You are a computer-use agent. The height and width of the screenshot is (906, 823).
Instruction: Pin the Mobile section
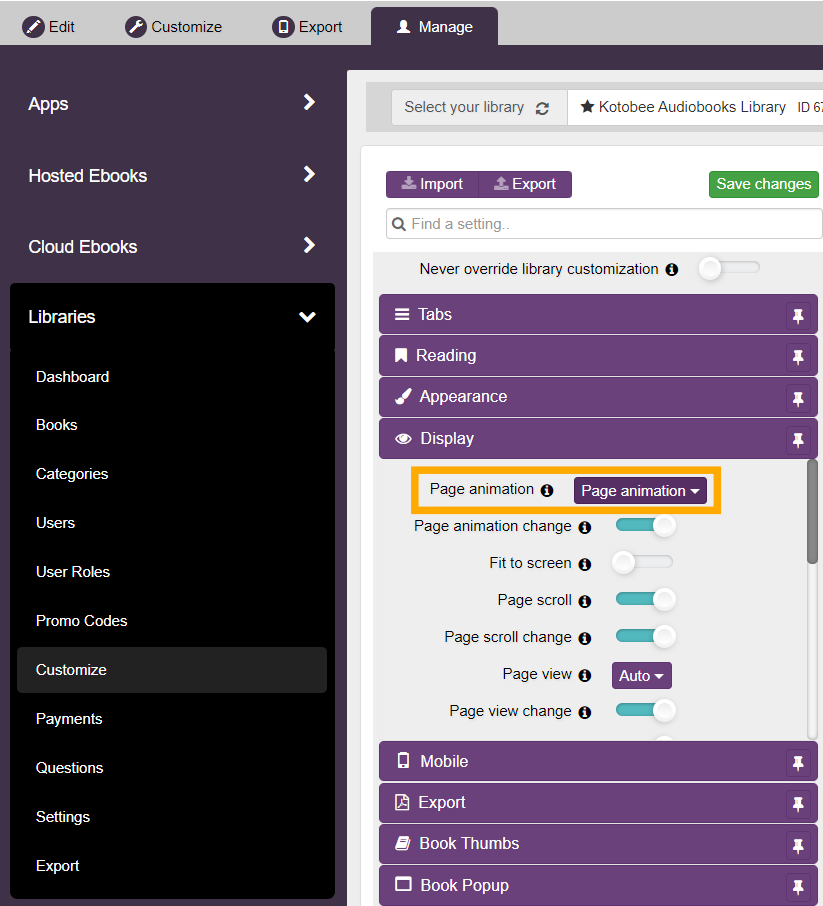pos(798,763)
